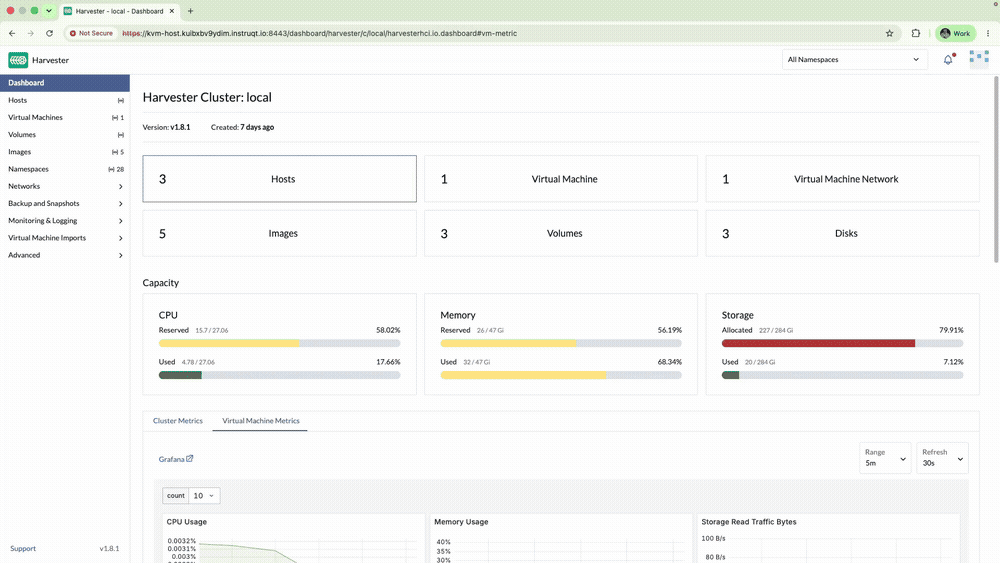
Task: Click the Memory Usage chart title
Action: 461,522
